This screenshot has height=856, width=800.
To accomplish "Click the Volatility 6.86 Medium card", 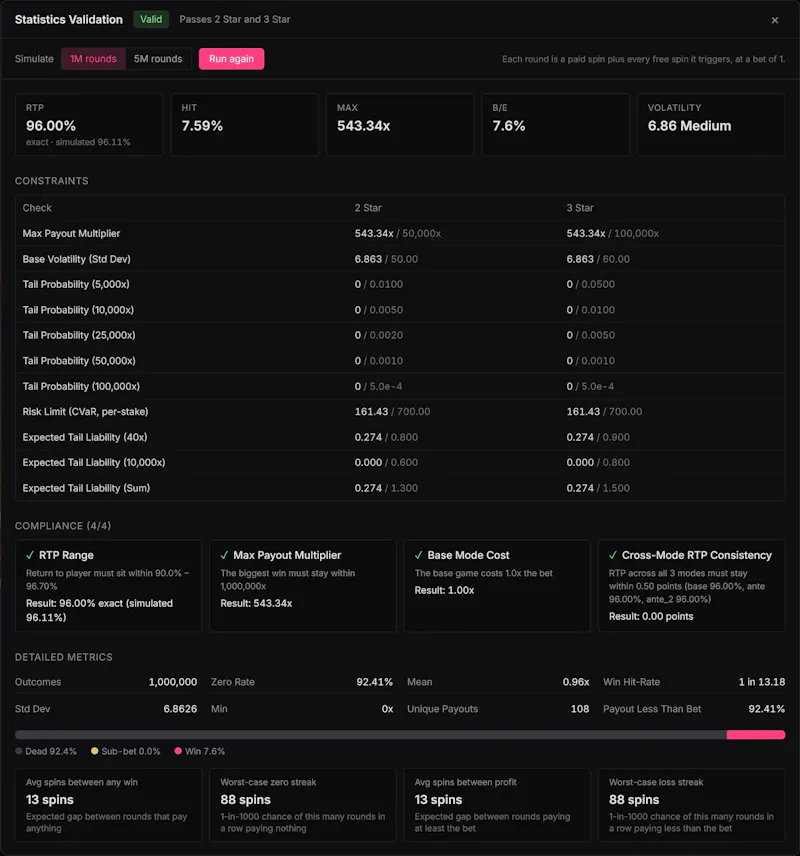I will tap(711, 124).
